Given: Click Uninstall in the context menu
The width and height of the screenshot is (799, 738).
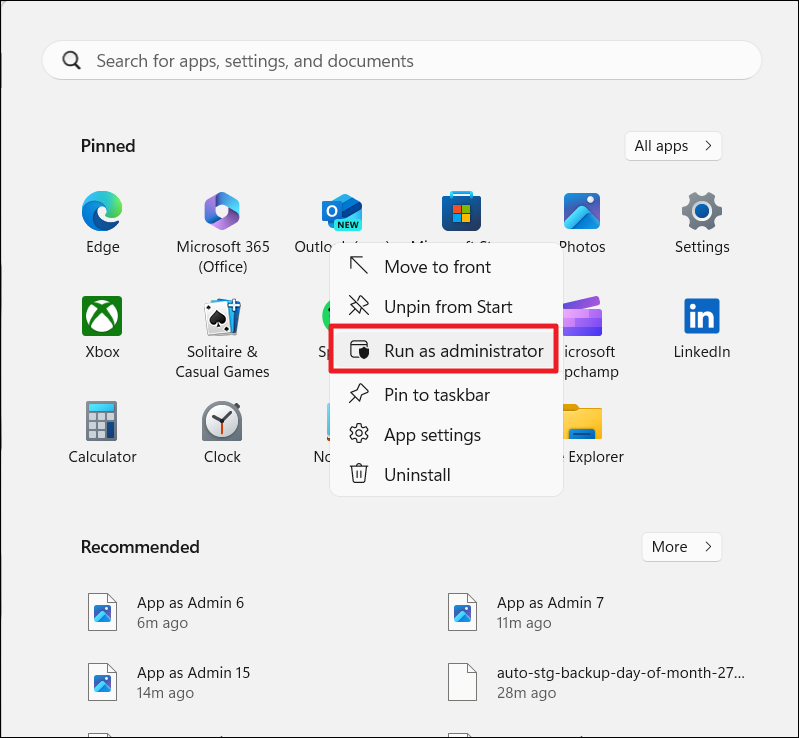Looking at the screenshot, I should tap(417, 475).
